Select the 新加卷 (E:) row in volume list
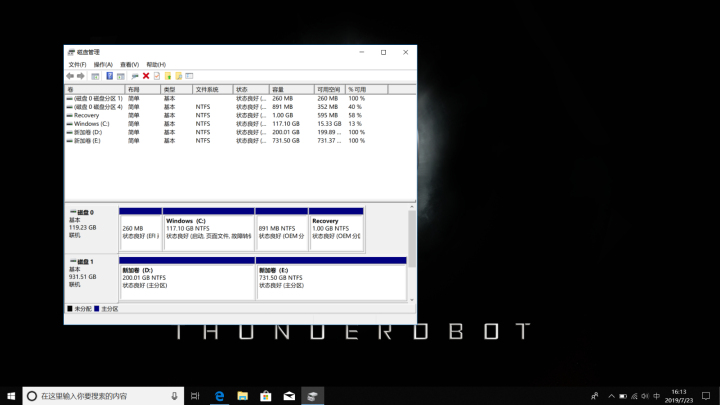The height and width of the screenshot is (405, 720). [240, 141]
